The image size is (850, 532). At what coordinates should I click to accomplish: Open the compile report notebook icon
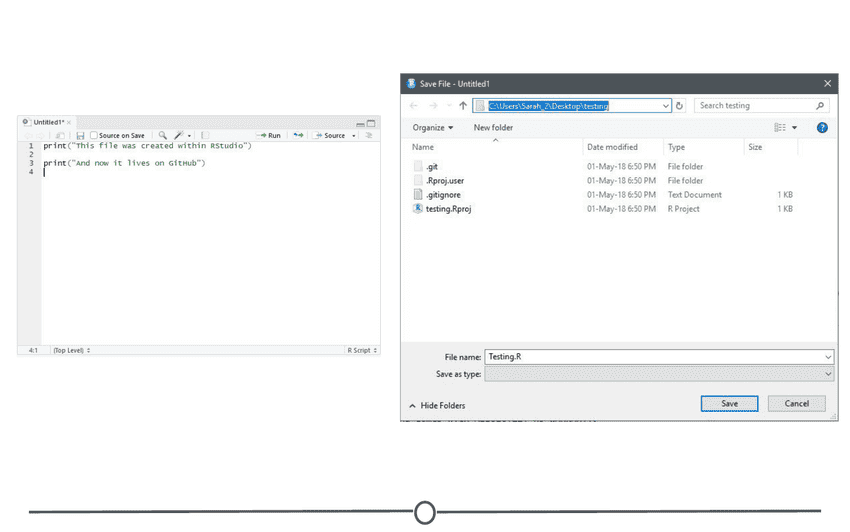[x=205, y=135]
